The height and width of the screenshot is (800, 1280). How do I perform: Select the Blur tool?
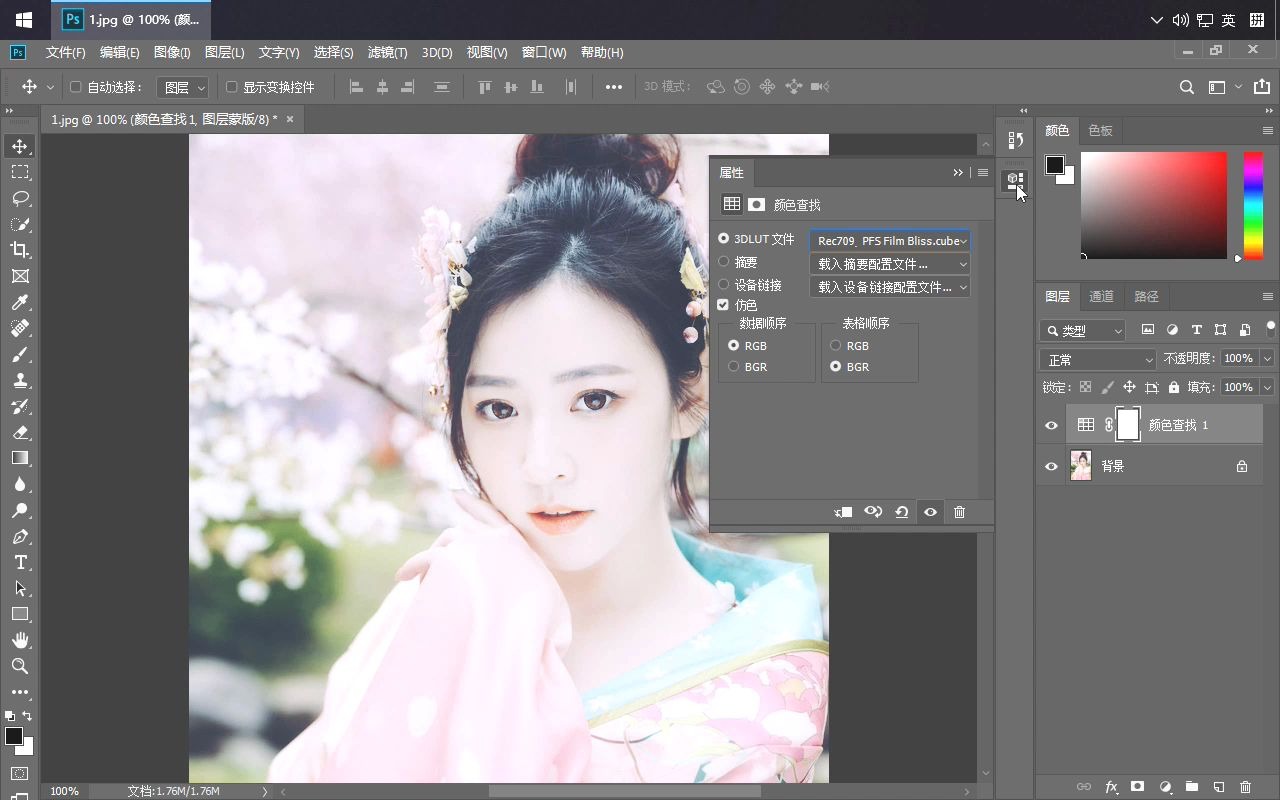[20, 484]
